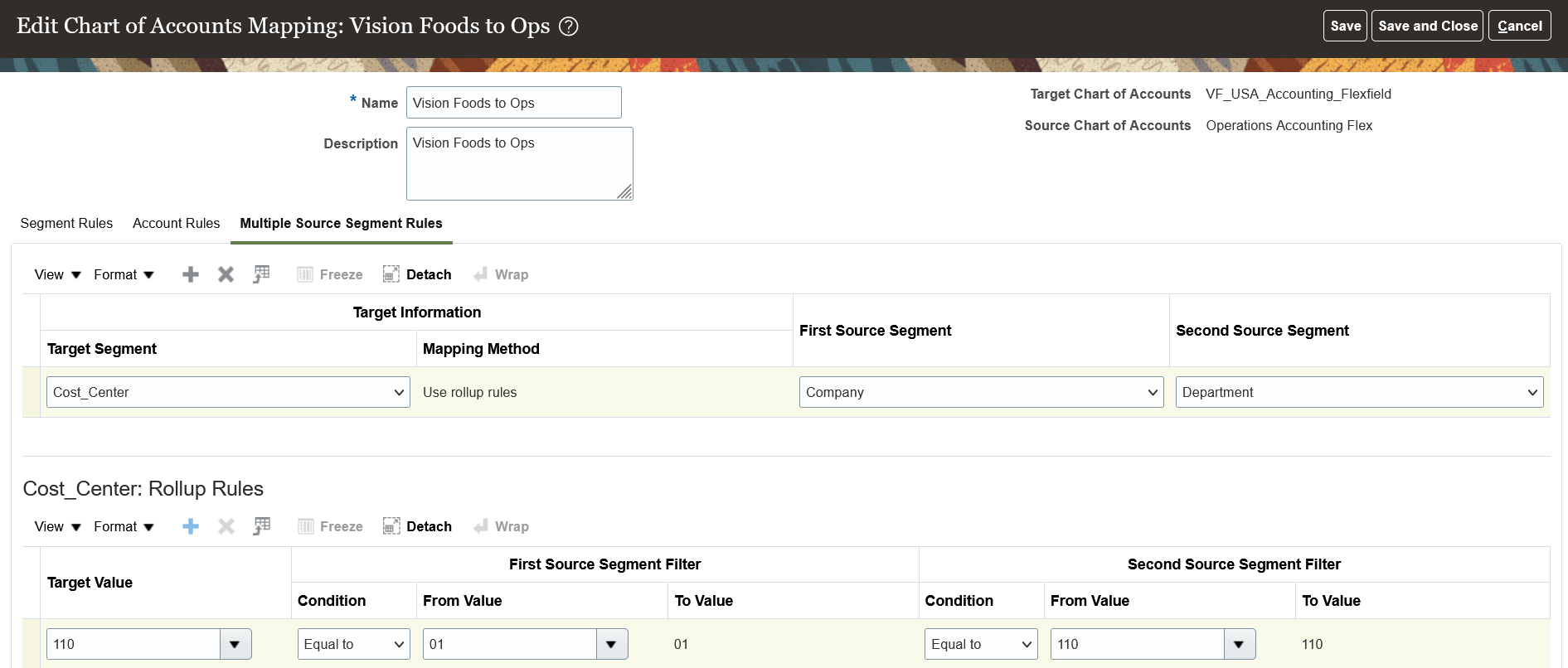Switch to the Account Rules tab

pyautogui.click(x=176, y=223)
